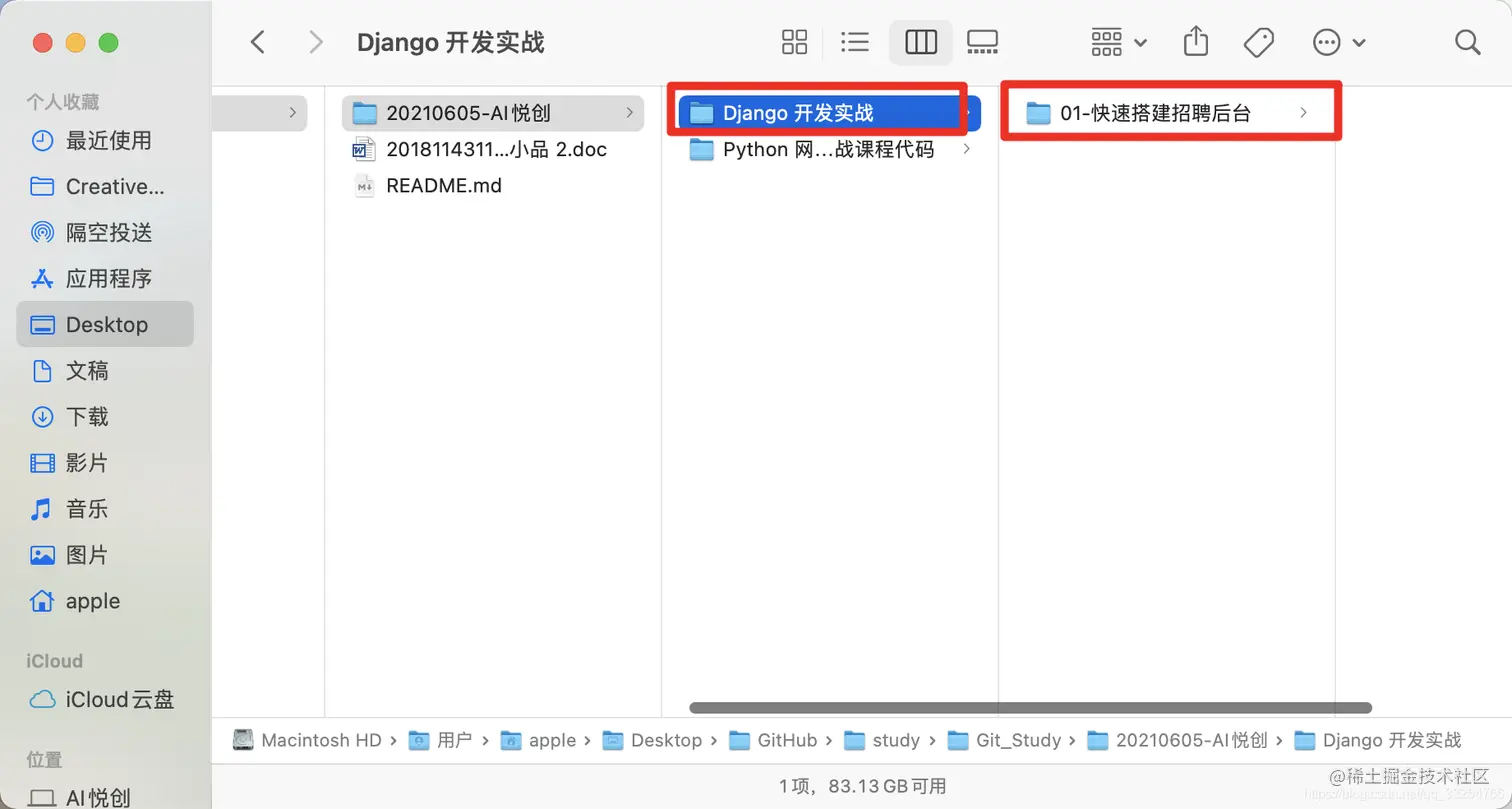The image size is (1512, 809).
Task: Click the window title Django 开发实战
Action: [450, 43]
